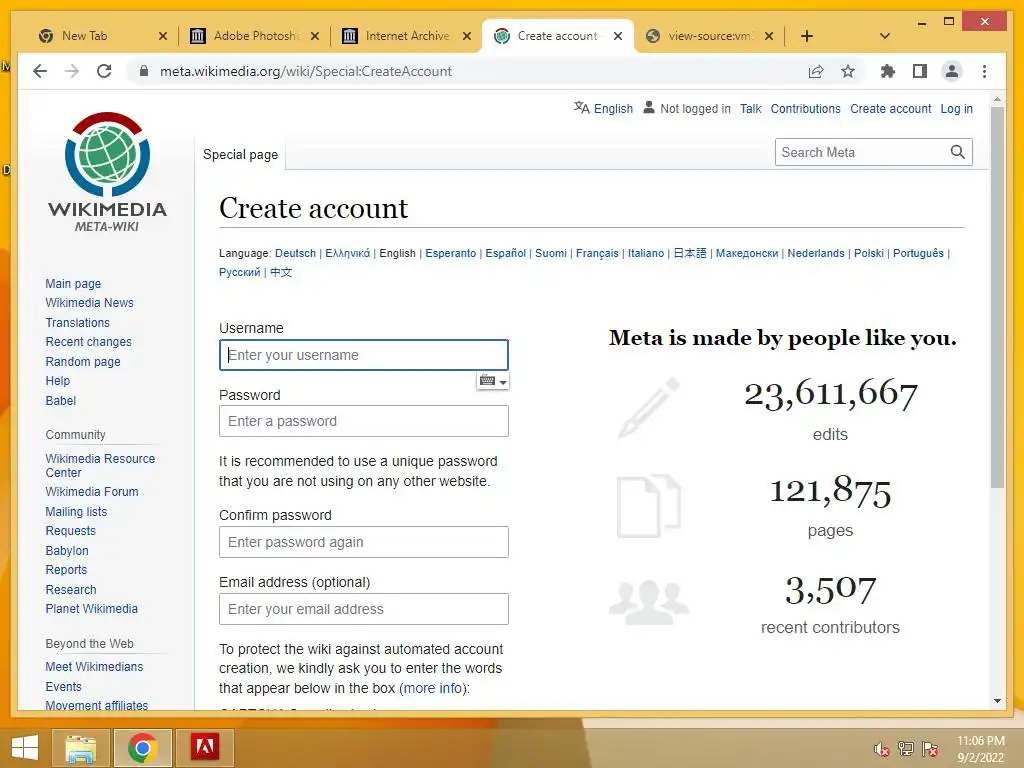Click the Confirm password field
1024x768 pixels.
pyautogui.click(x=364, y=542)
